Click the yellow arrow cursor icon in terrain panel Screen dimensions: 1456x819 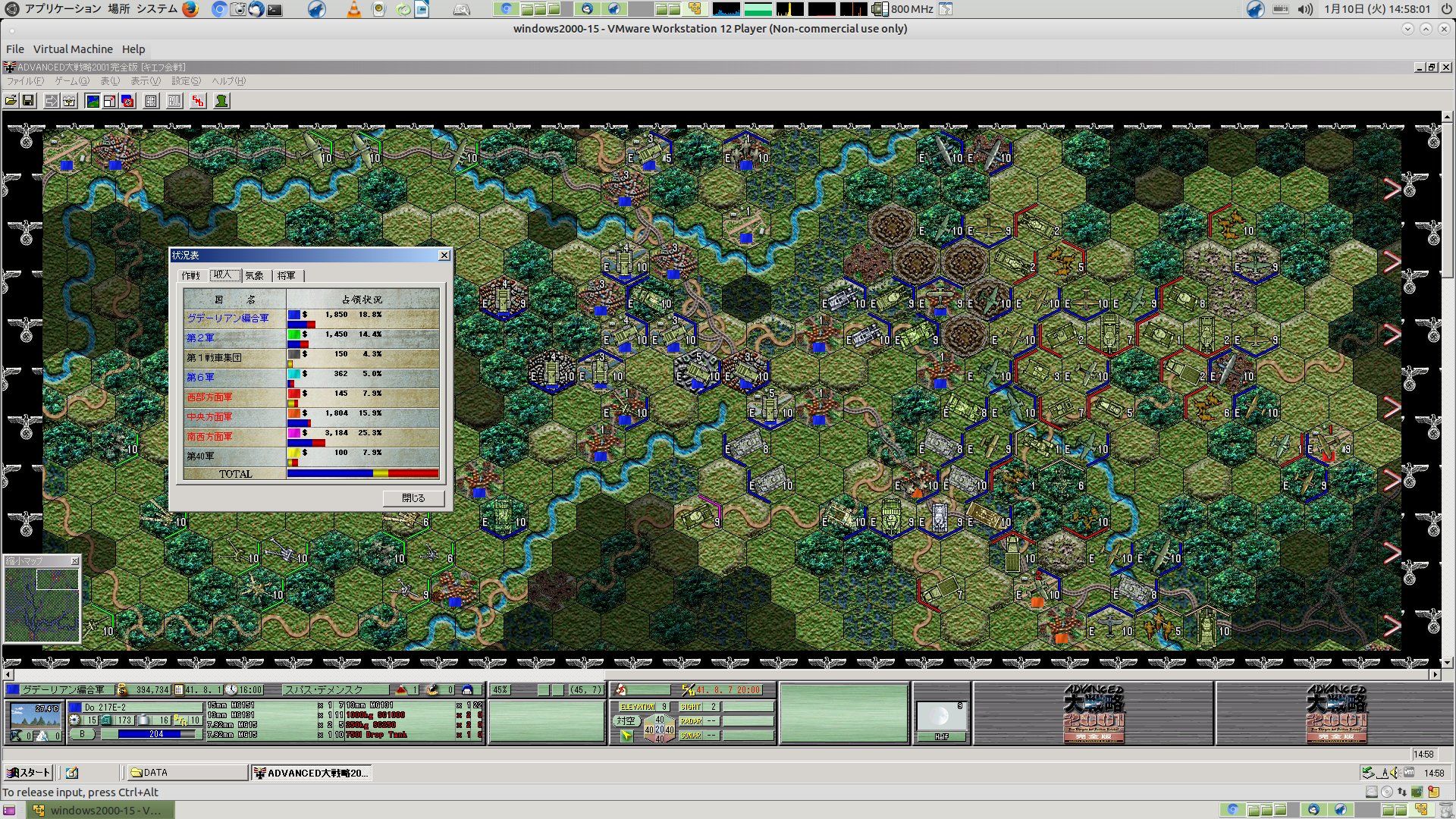626,736
